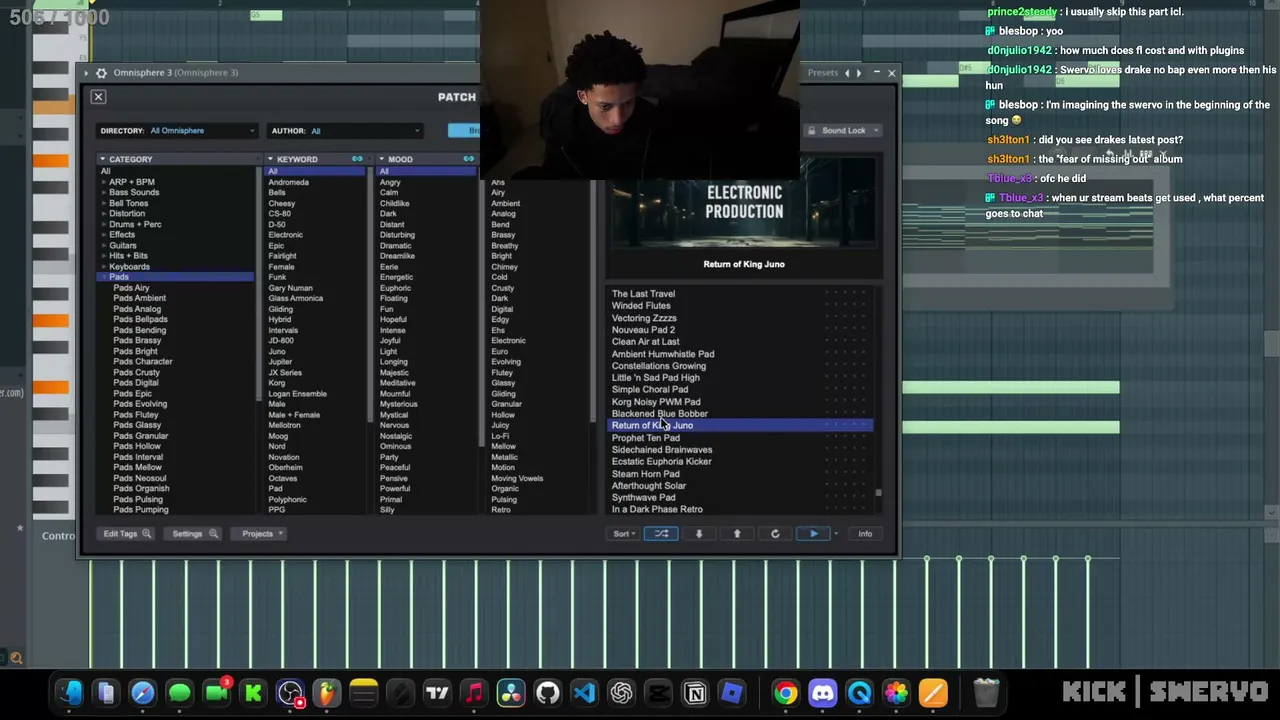Choose the Juno keyword filter
Screen dimensions: 1280x720
coord(277,351)
